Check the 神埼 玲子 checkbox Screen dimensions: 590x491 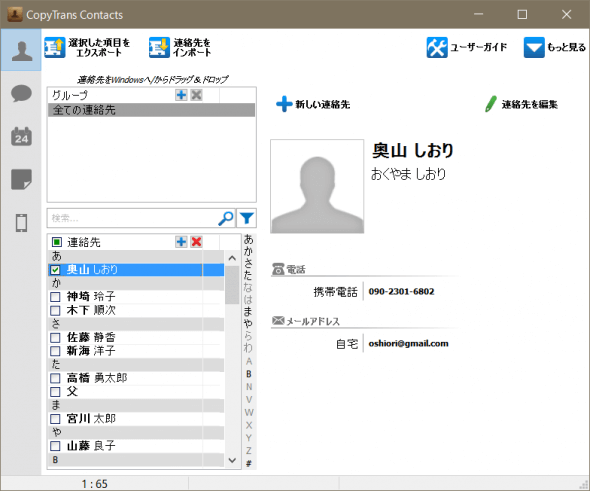pyautogui.click(x=55, y=297)
